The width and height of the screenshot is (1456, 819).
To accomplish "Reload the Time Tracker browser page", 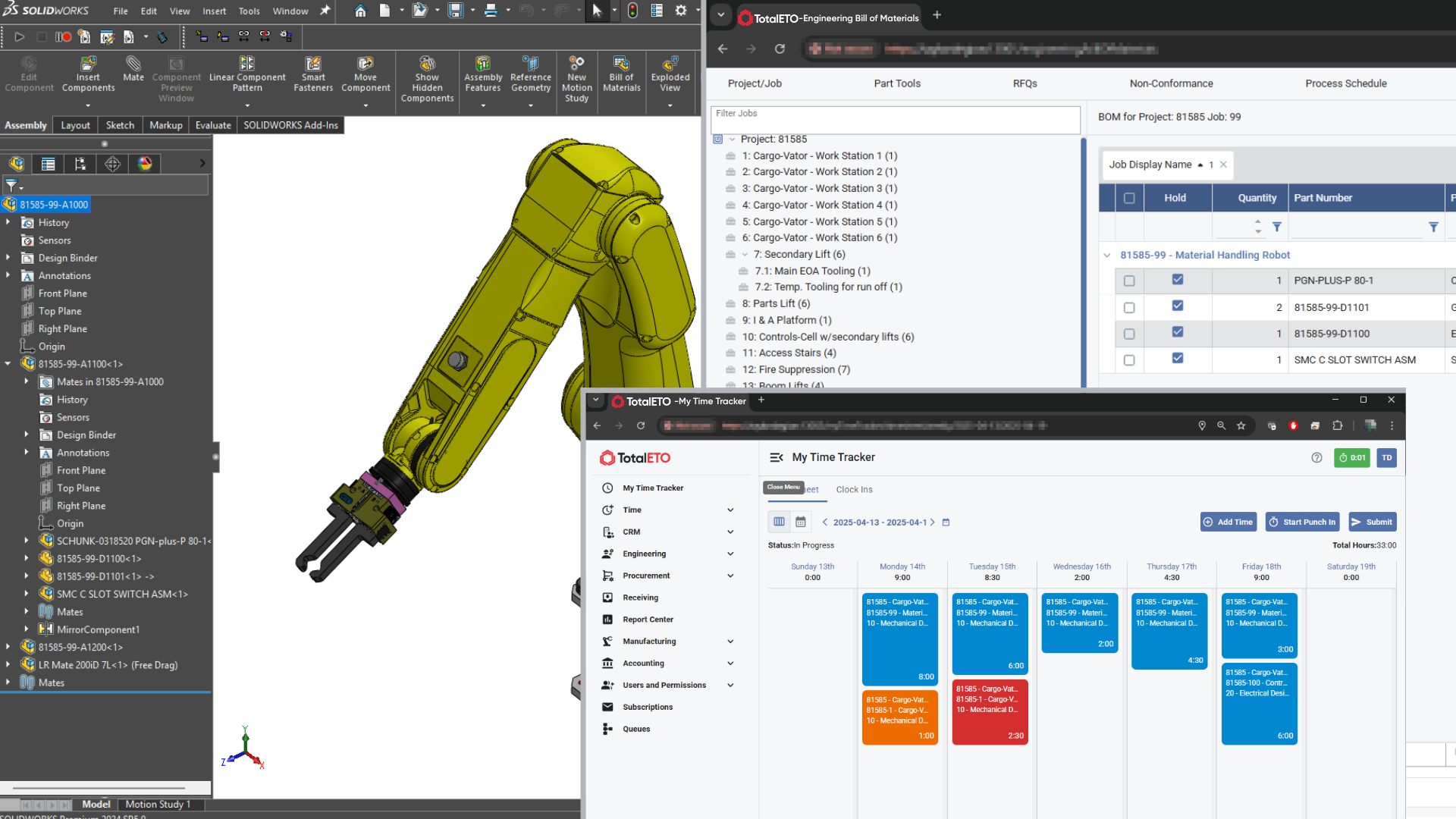I will pyautogui.click(x=641, y=425).
